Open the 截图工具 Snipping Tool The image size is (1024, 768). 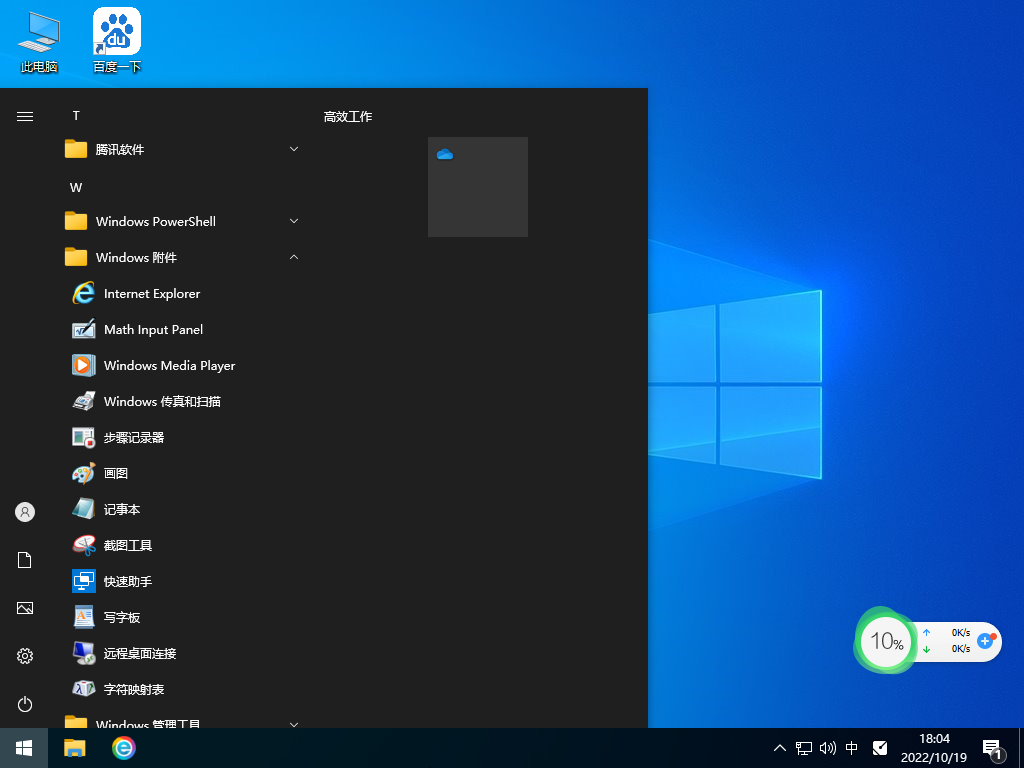coord(125,545)
